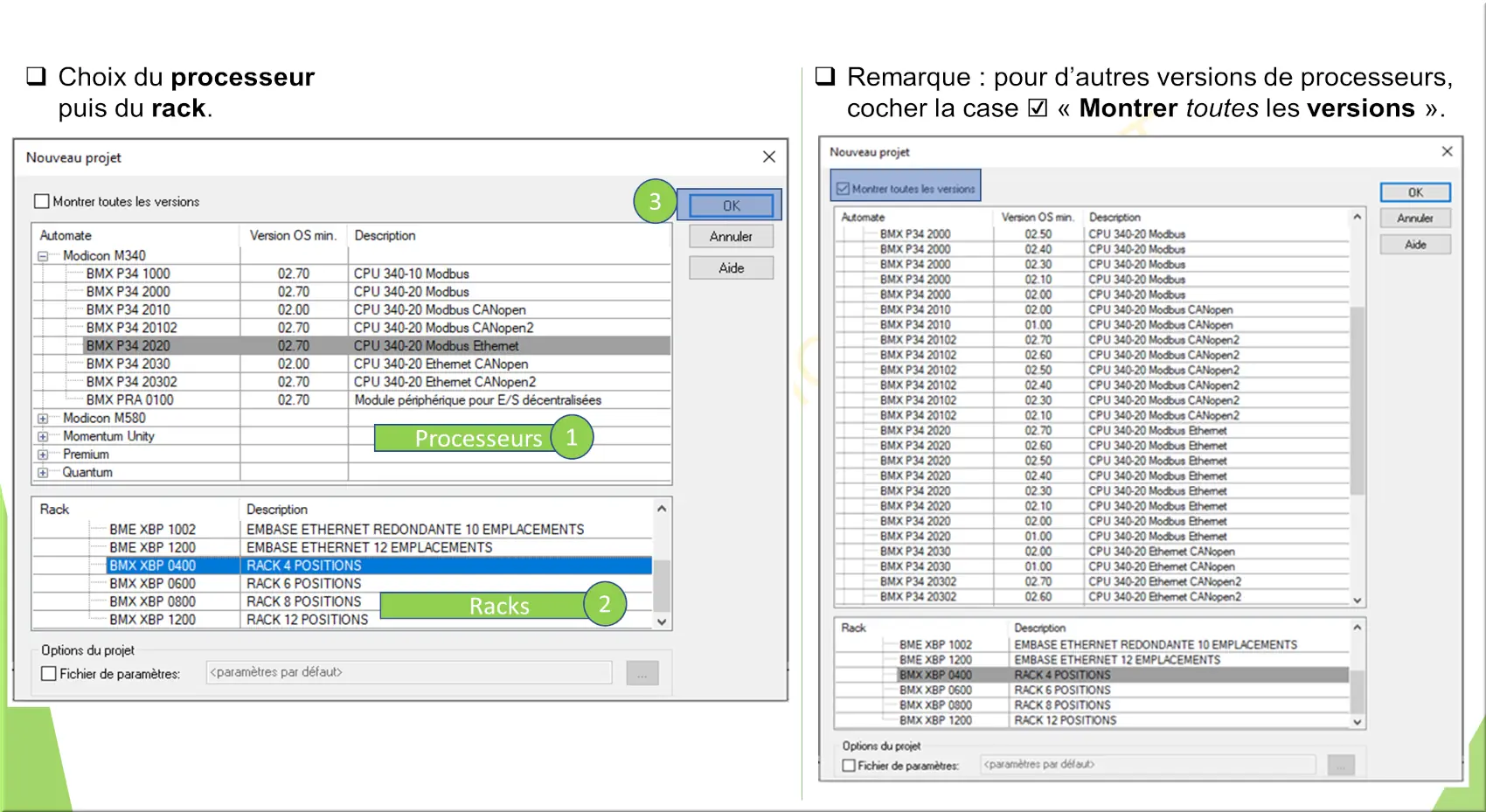1486x812 pixels.
Task: Click the parameters file field in left dialog
Action: (x=409, y=672)
